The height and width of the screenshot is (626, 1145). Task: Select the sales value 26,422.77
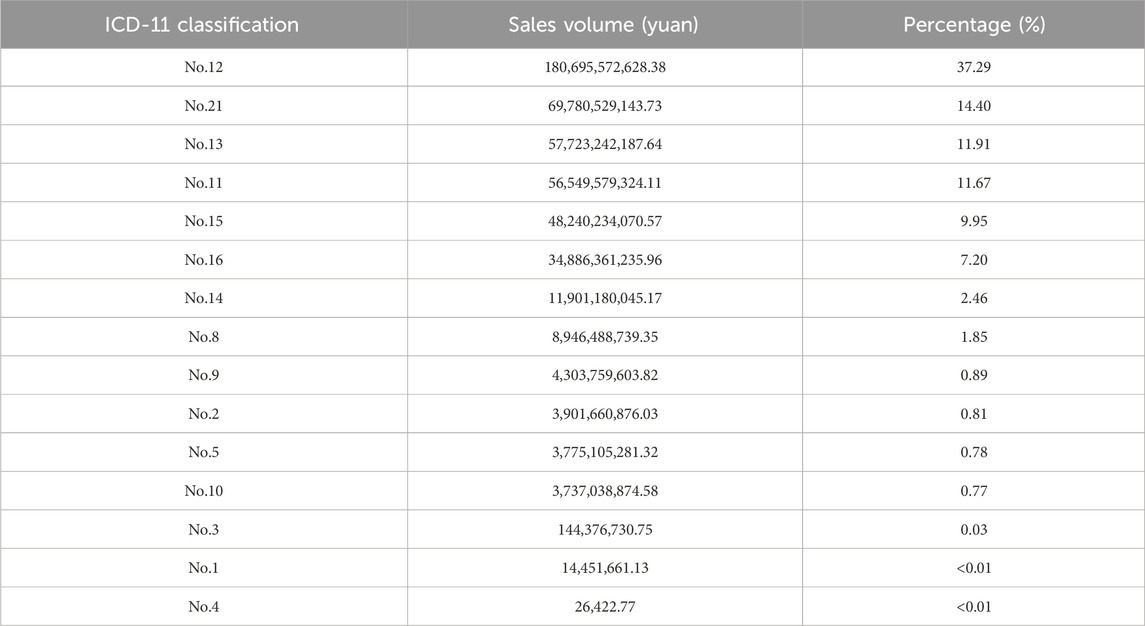click(605, 606)
